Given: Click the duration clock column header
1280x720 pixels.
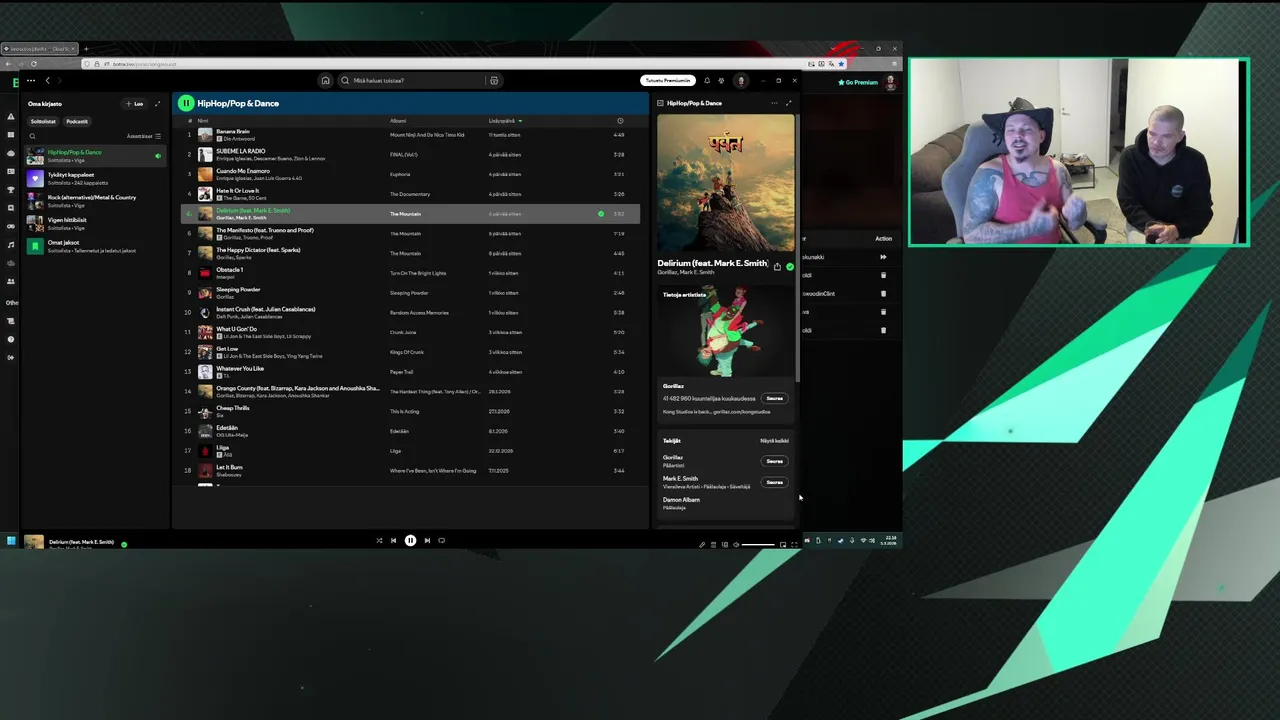Looking at the screenshot, I should tap(620, 121).
